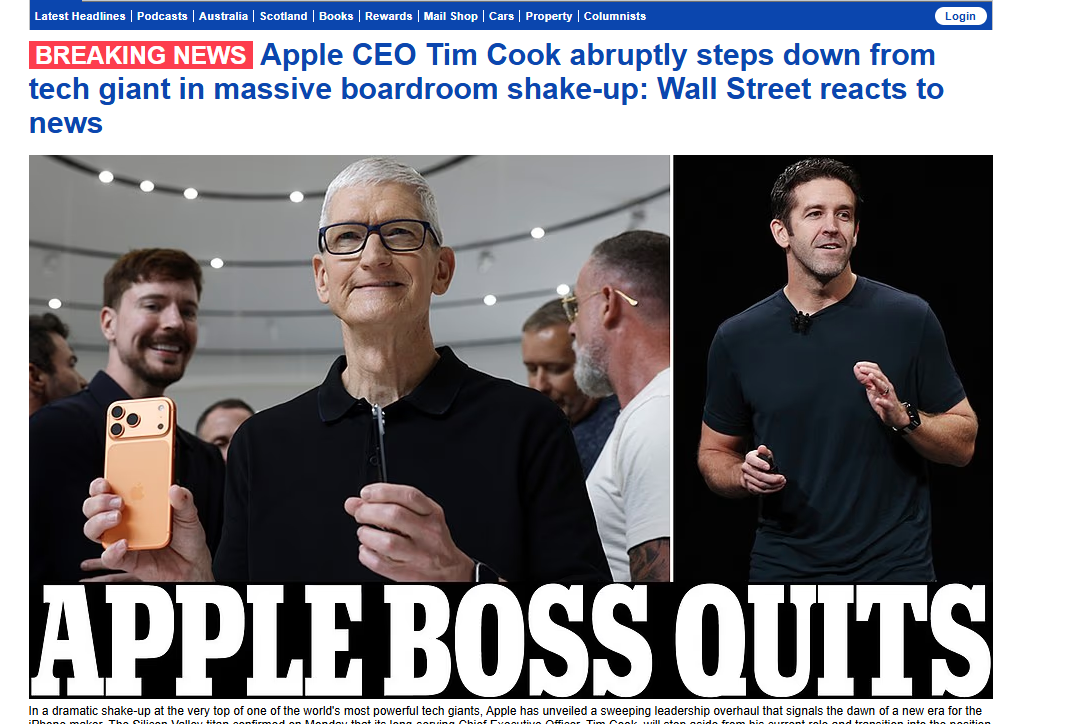
Task: Visit the Mail Shop link
Action: 450,16
